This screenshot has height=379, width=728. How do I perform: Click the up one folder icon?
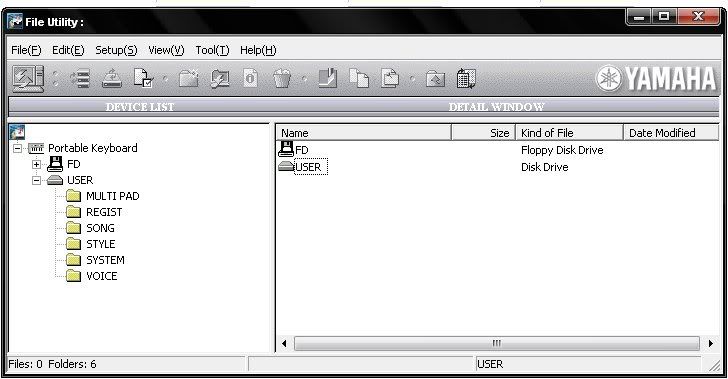pyautogui.click(x=435, y=79)
